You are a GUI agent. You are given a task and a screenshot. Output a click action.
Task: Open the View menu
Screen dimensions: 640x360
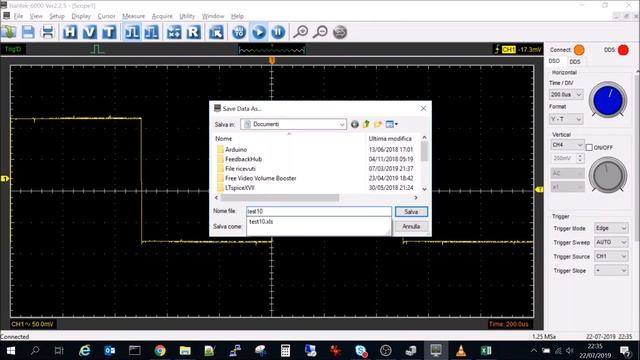pos(36,16)
